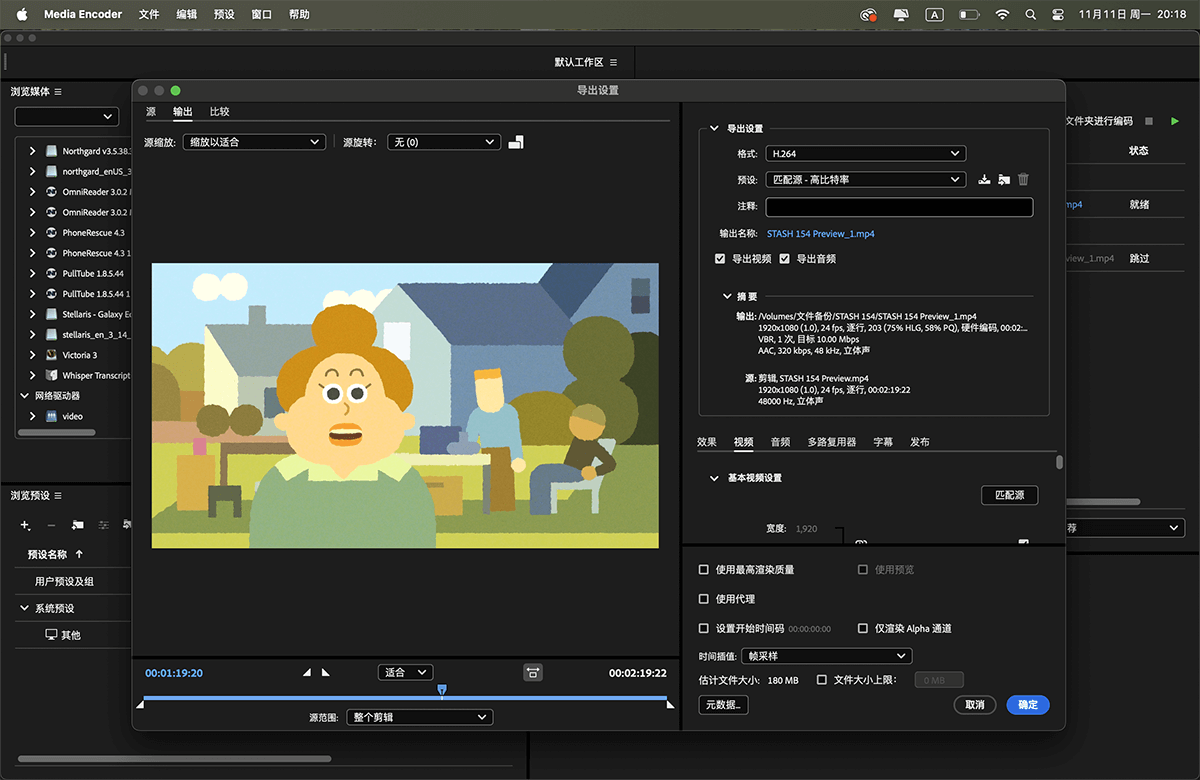Open the 预设 menu in menu bar

tap(224, 15)
